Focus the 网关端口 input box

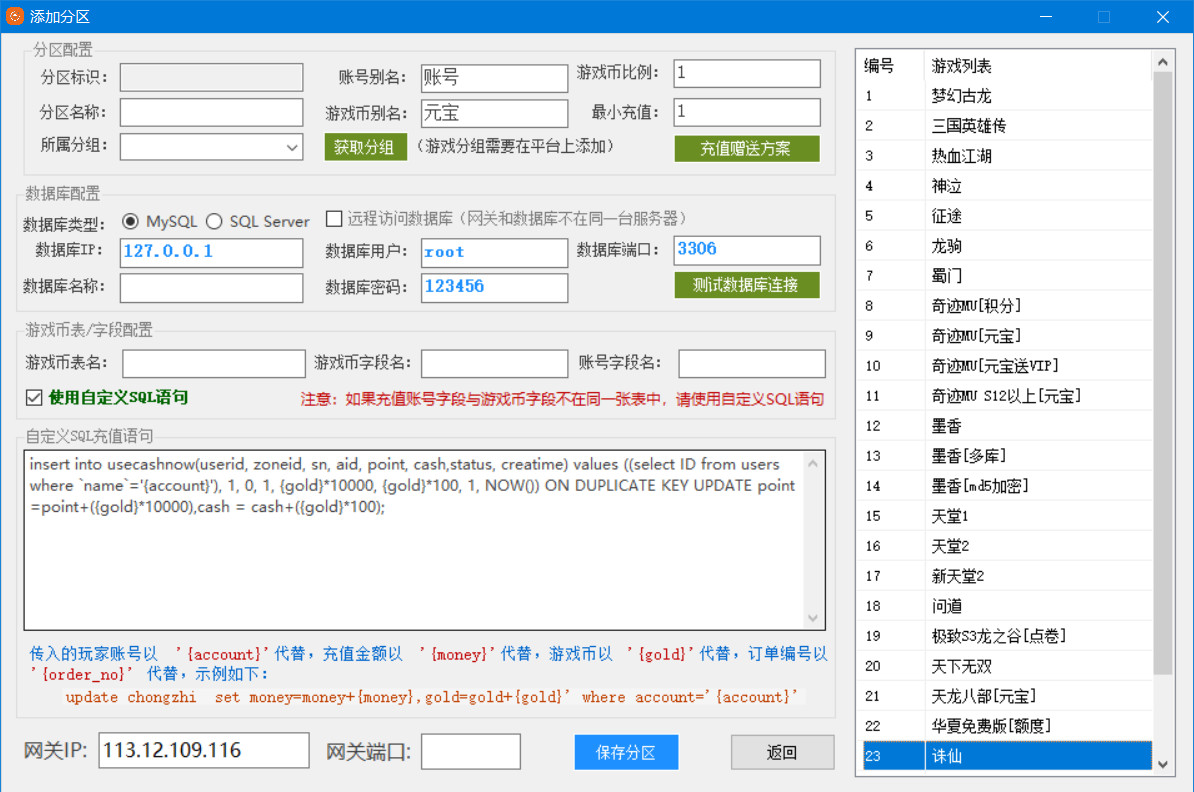[x=470, y=752]
